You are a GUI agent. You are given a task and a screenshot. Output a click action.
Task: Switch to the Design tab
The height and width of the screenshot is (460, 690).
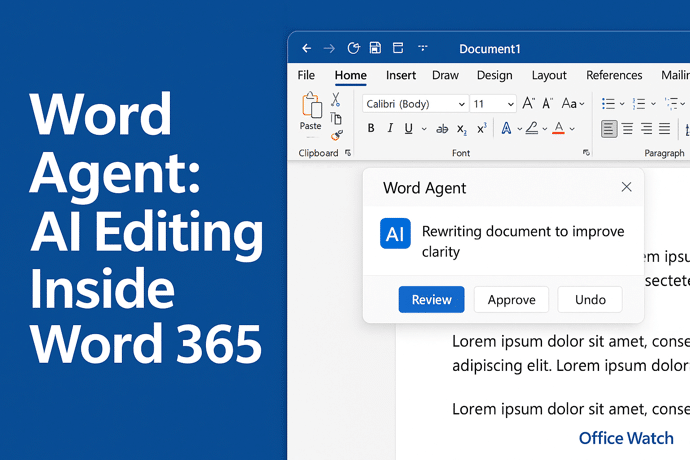tap(495, 75)
